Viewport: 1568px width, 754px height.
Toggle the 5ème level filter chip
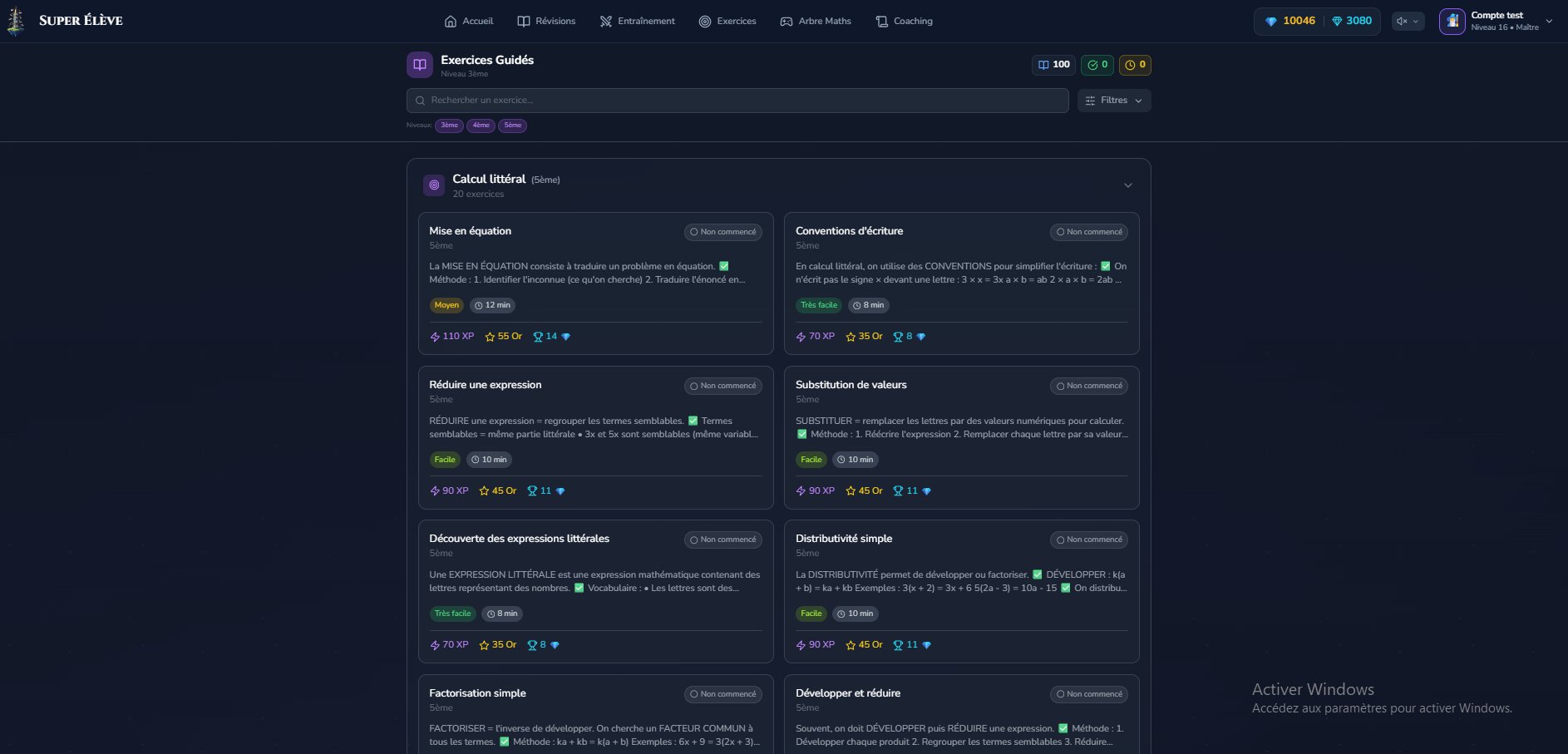(512, 126)
